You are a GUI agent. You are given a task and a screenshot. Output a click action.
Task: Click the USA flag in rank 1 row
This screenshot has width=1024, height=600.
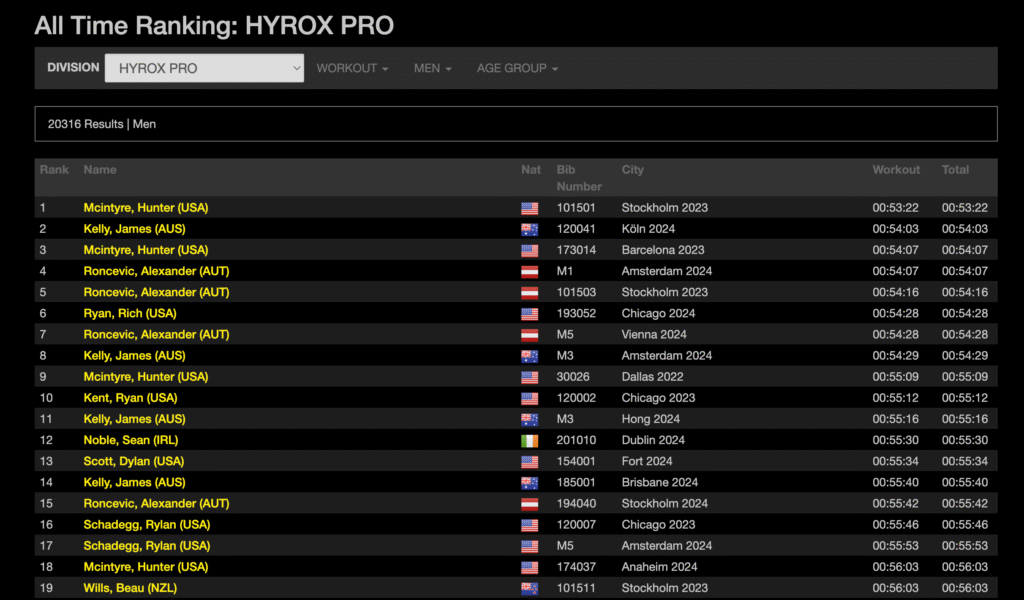pos(530,208)
